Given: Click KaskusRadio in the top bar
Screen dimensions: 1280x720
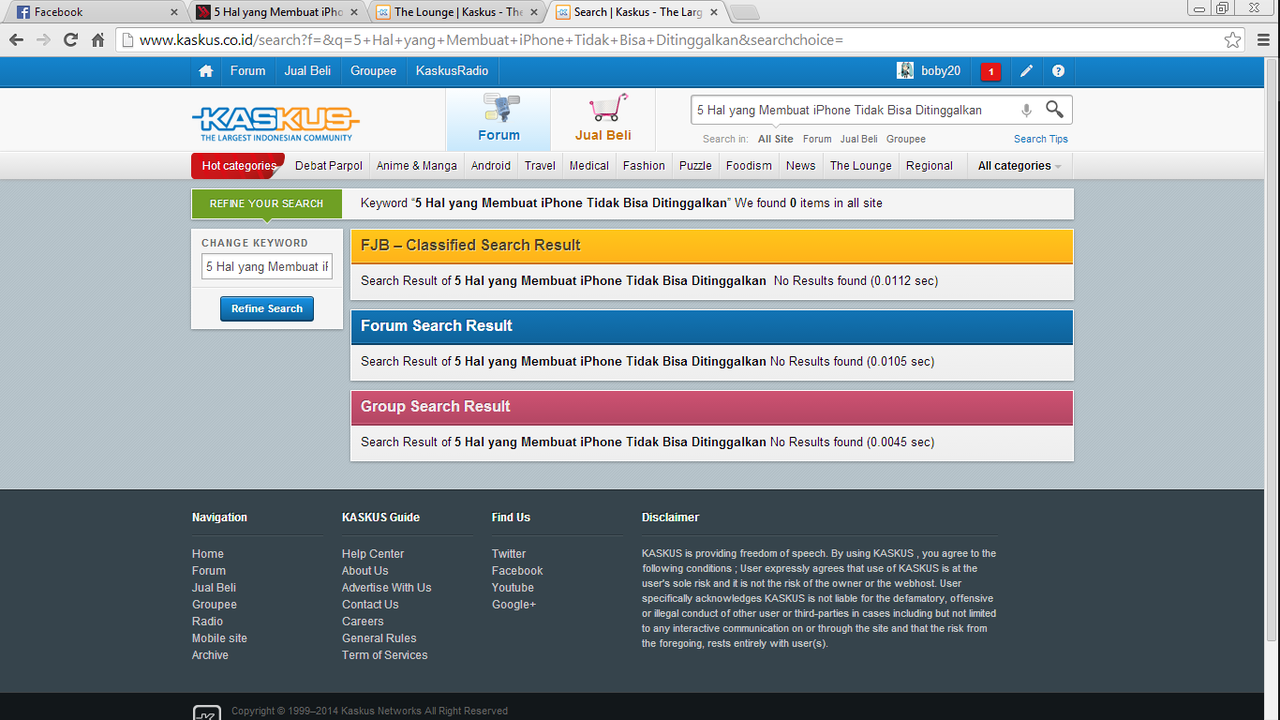Looking at the screenshot, I should [452, 71].
